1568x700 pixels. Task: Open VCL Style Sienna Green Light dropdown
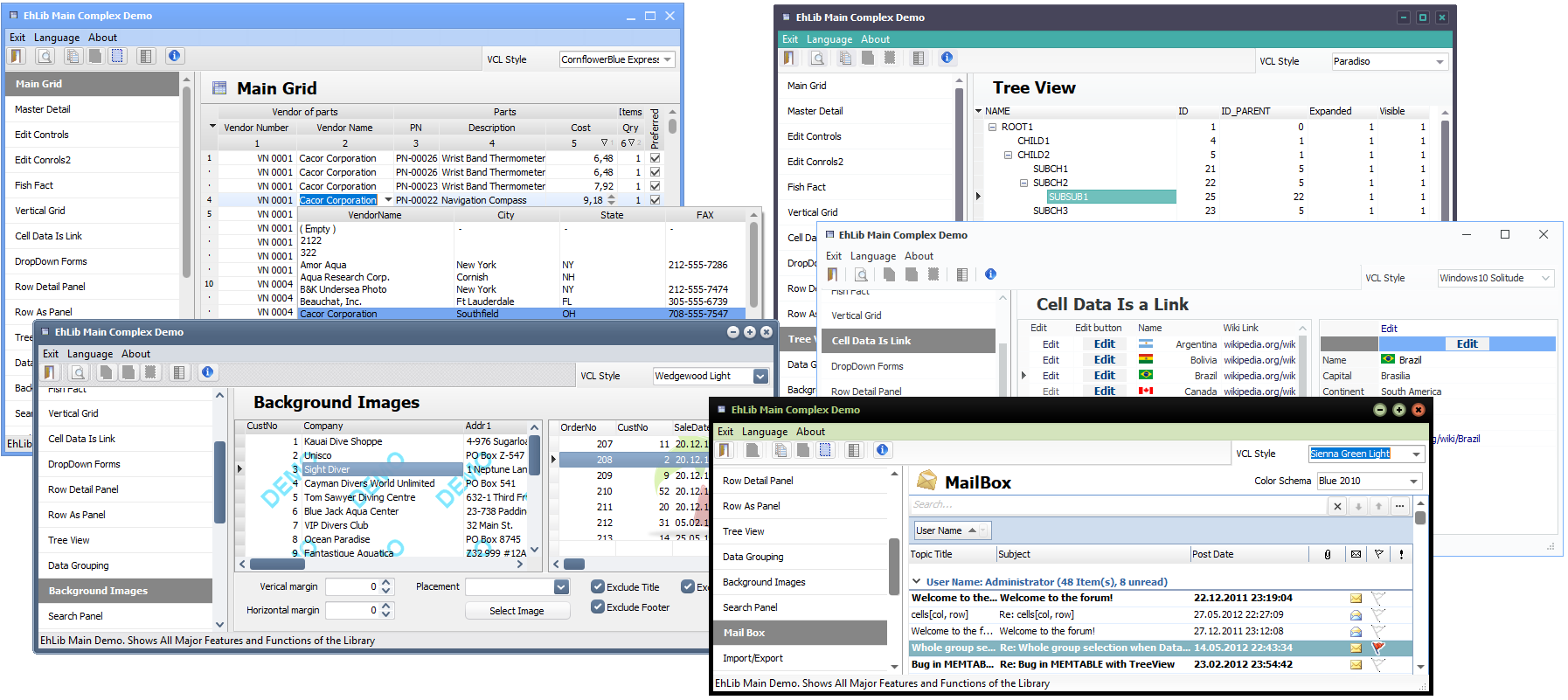1416,454
